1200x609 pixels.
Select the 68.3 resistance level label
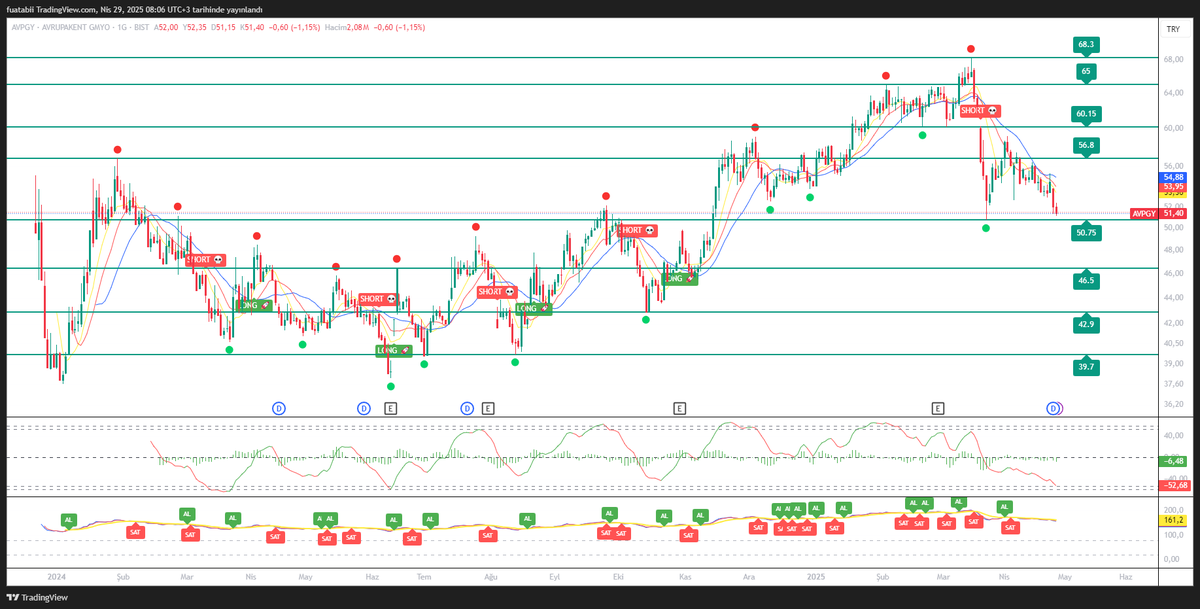(x=1086, y=45)
